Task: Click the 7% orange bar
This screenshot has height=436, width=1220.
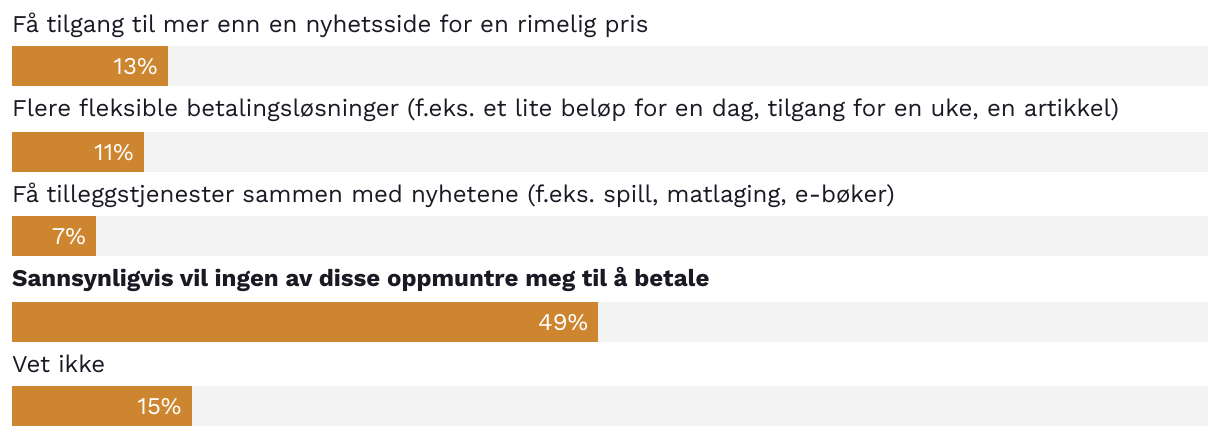Action: tap(54, 237)
